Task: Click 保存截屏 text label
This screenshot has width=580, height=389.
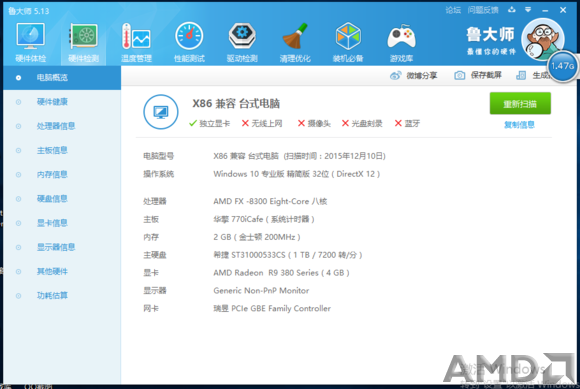Action: [486, 75]
